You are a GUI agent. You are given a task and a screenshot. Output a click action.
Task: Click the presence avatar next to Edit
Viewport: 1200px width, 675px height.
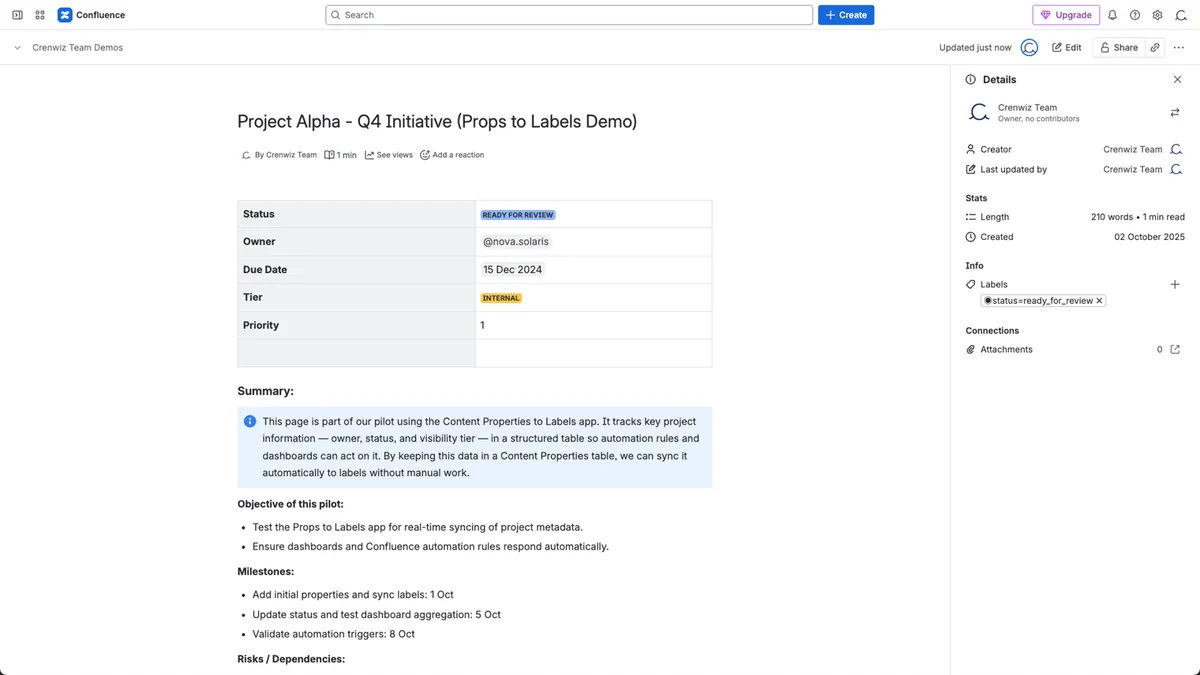click(x=1029, y=47)
